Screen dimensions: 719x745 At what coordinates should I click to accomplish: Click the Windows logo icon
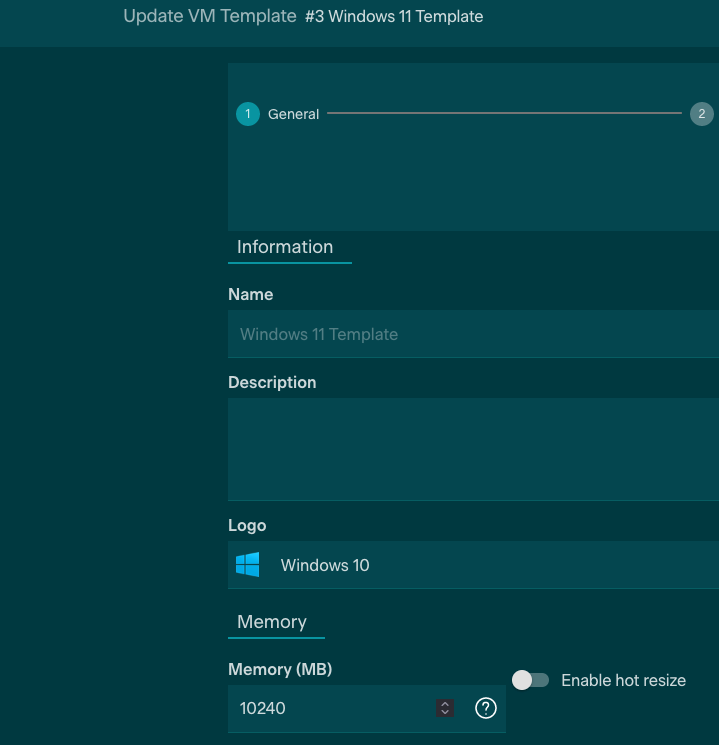coord(248,565)
